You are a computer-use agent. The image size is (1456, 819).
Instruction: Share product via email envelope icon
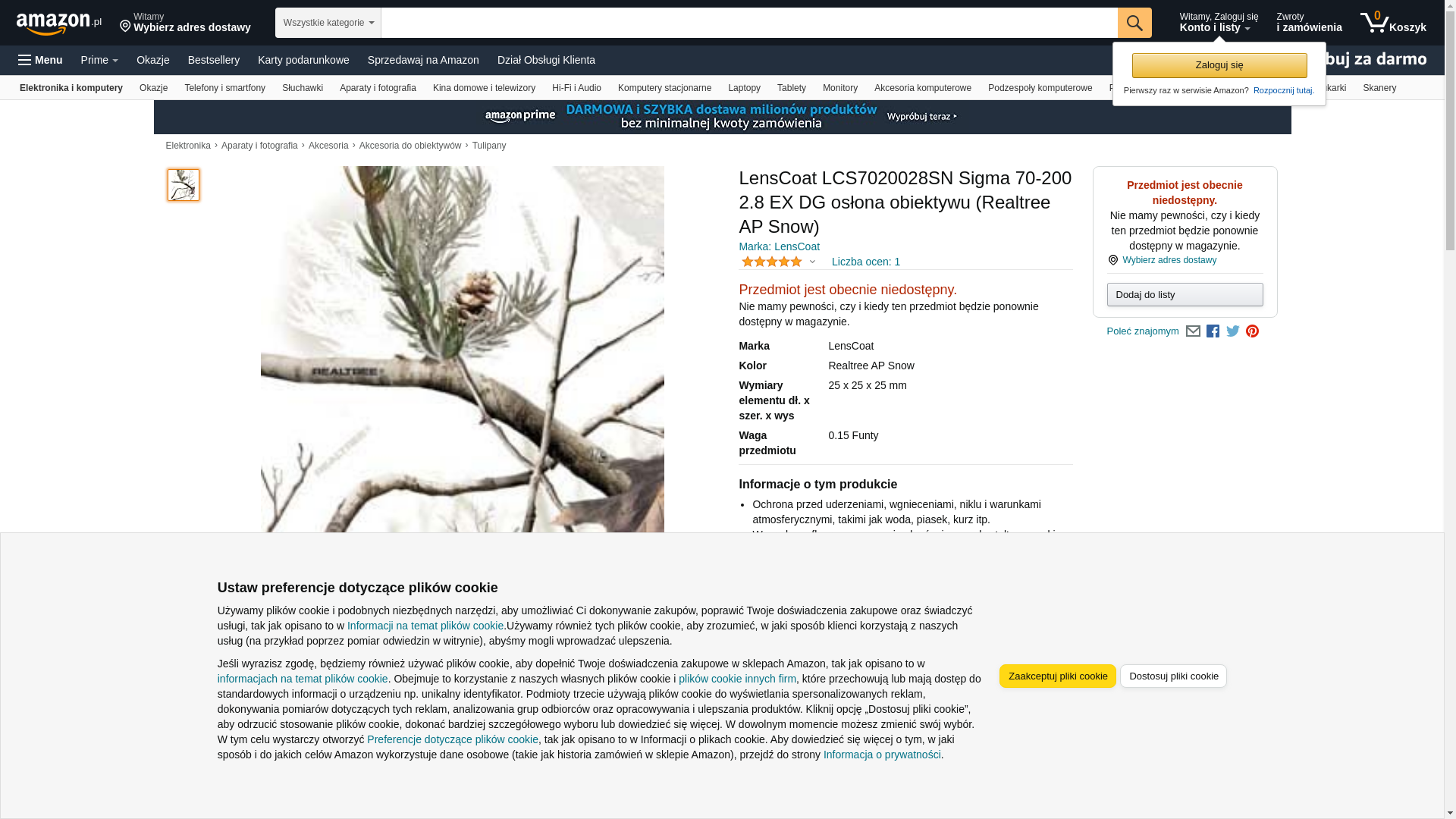(x=1193, y=331)
